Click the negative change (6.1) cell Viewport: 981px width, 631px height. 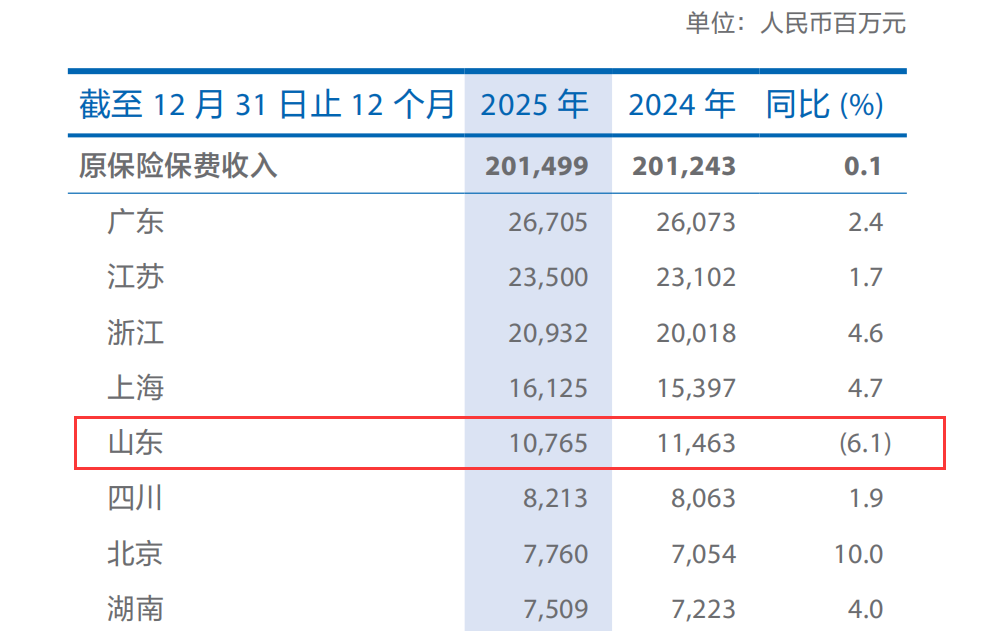864,442
